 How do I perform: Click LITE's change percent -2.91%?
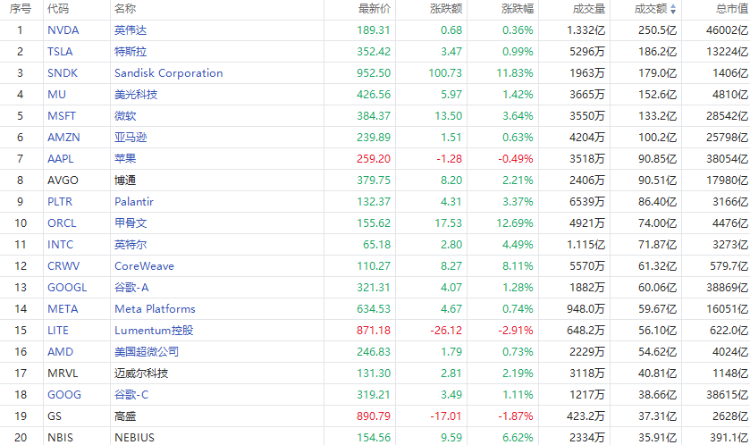(516, 331)
